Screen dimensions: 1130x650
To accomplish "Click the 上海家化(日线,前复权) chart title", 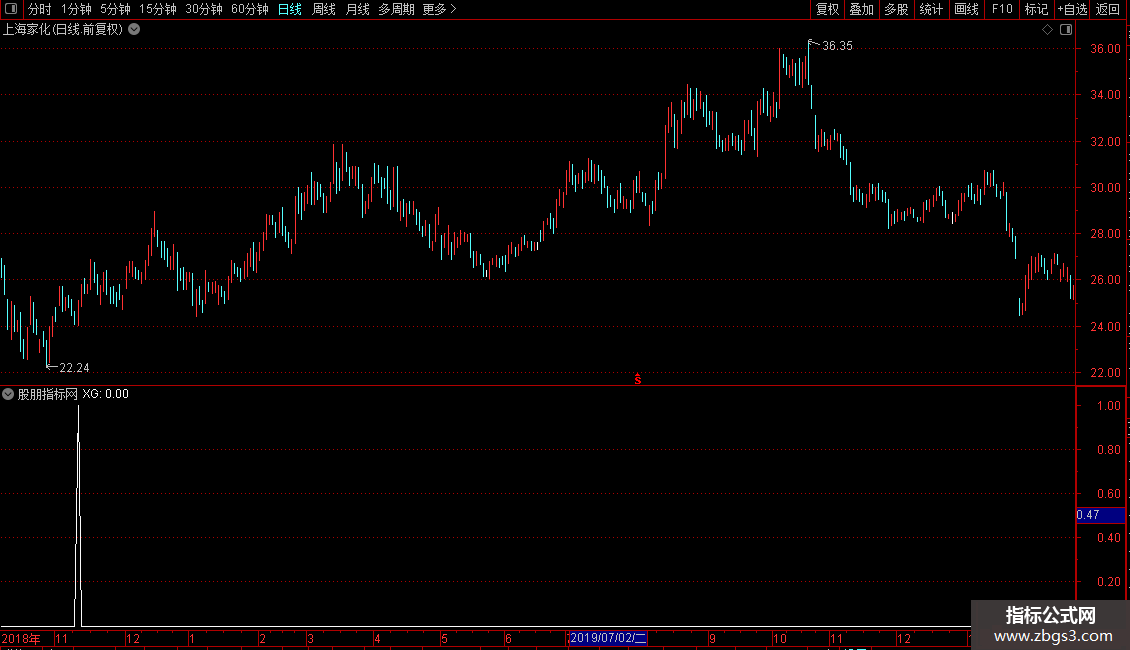I will [x=63, y=30].
